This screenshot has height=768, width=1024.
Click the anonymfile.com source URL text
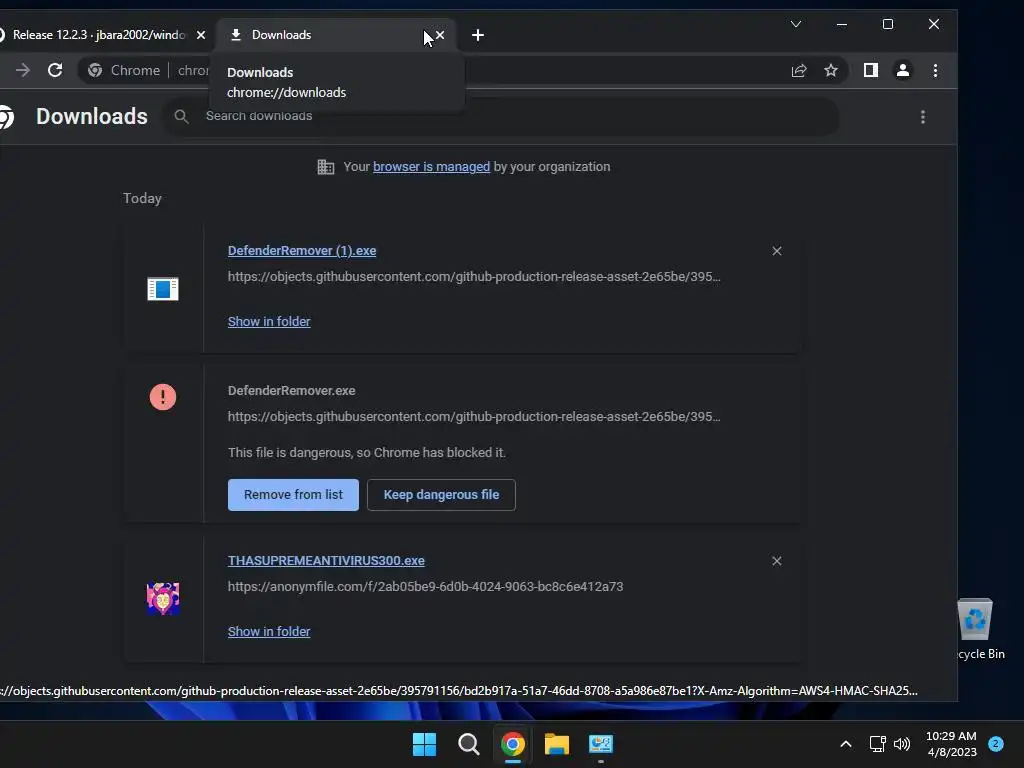[x=425, y=586]
